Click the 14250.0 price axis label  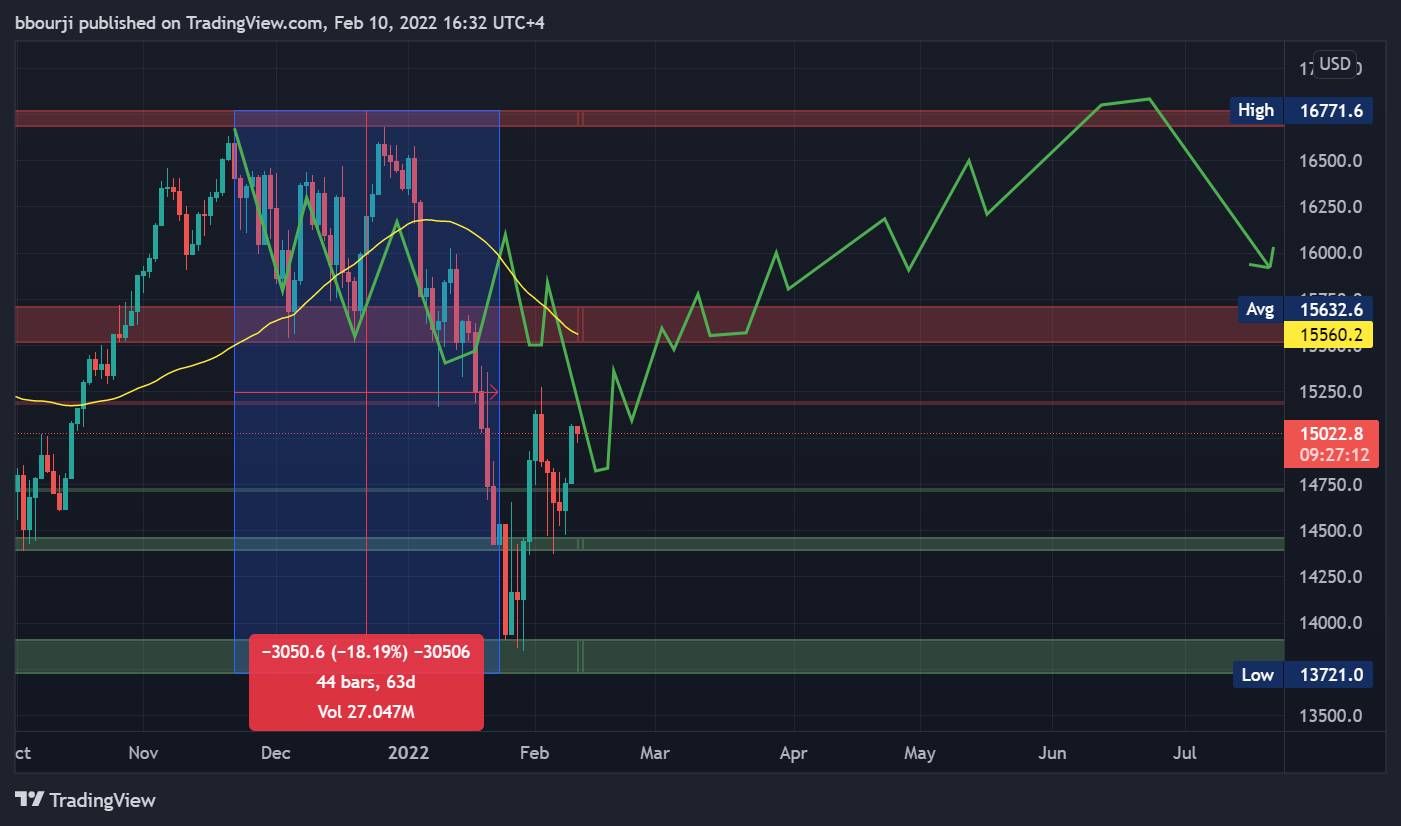click(x=1330, y=577)
